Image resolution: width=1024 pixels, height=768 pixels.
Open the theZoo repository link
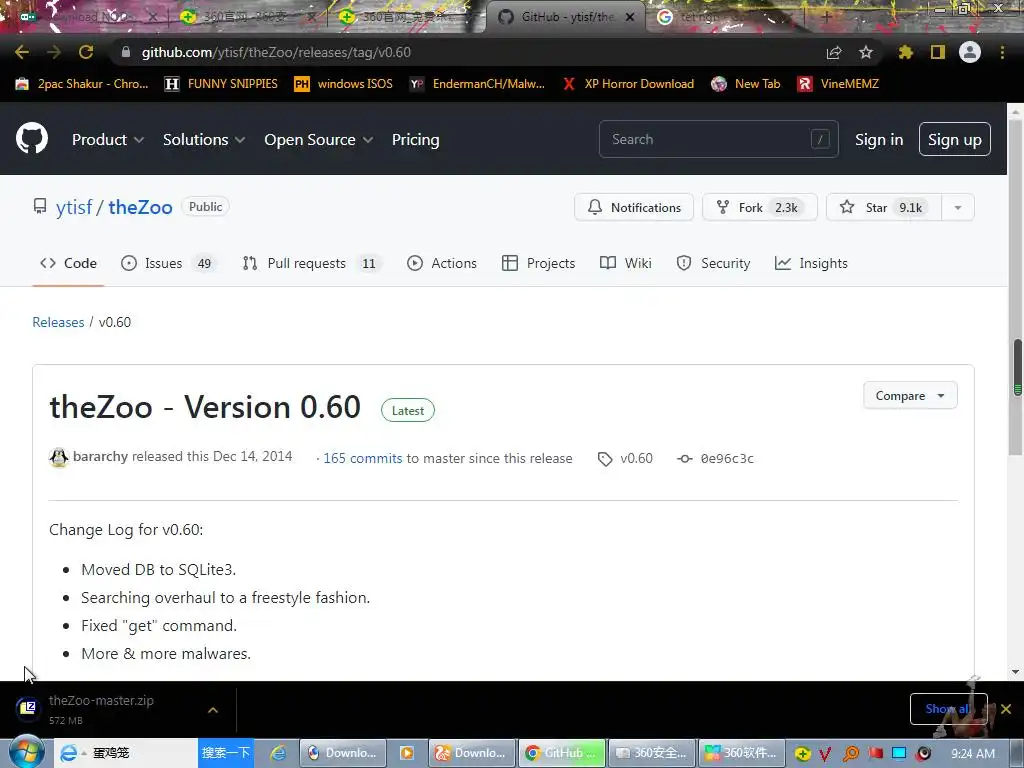tap(140, 207)
